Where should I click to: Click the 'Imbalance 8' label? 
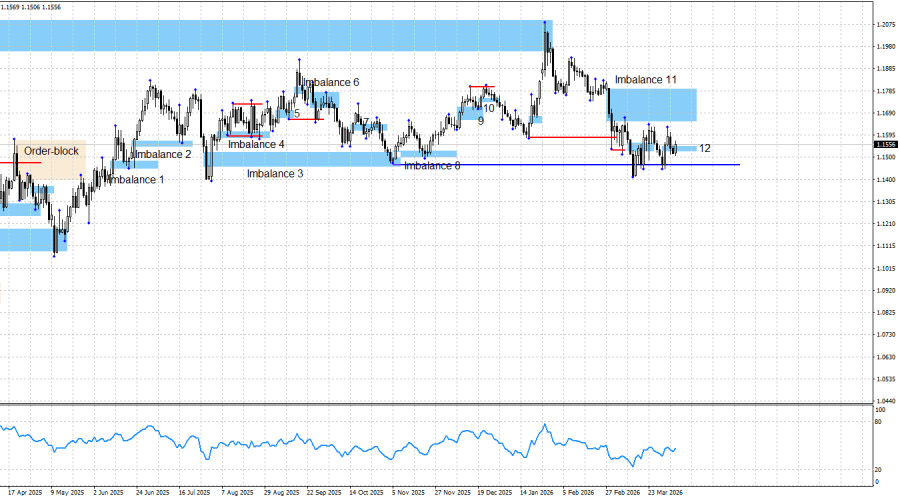point(432,165)
